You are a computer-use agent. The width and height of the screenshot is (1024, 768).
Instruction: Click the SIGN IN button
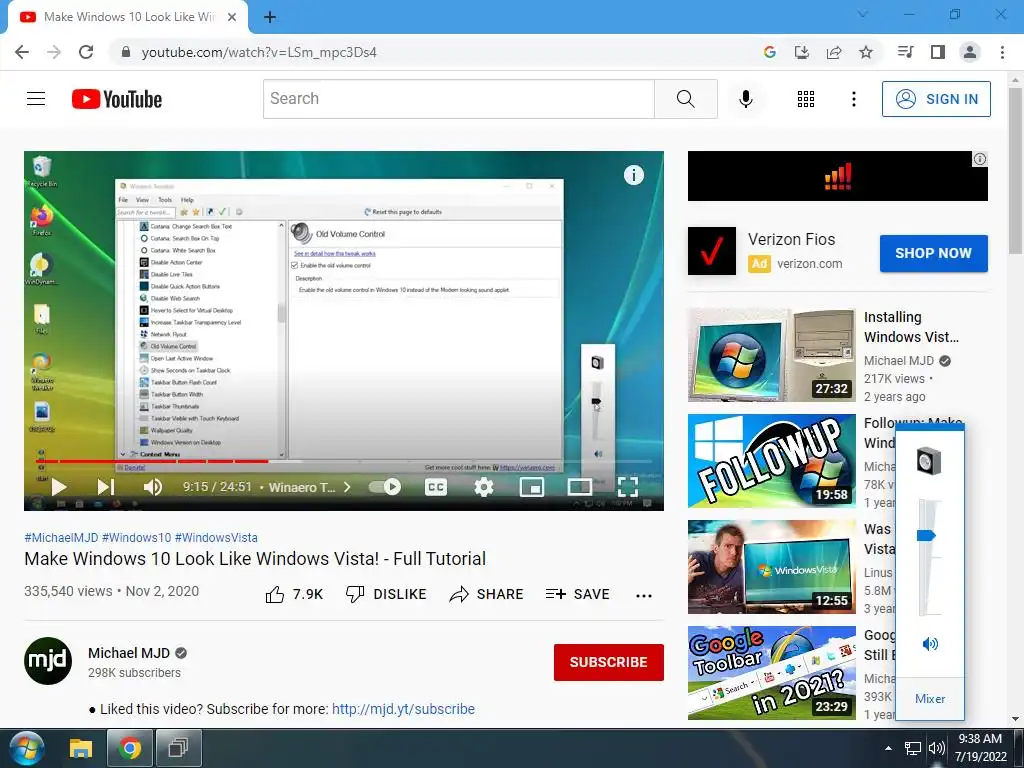click(936, 99)
